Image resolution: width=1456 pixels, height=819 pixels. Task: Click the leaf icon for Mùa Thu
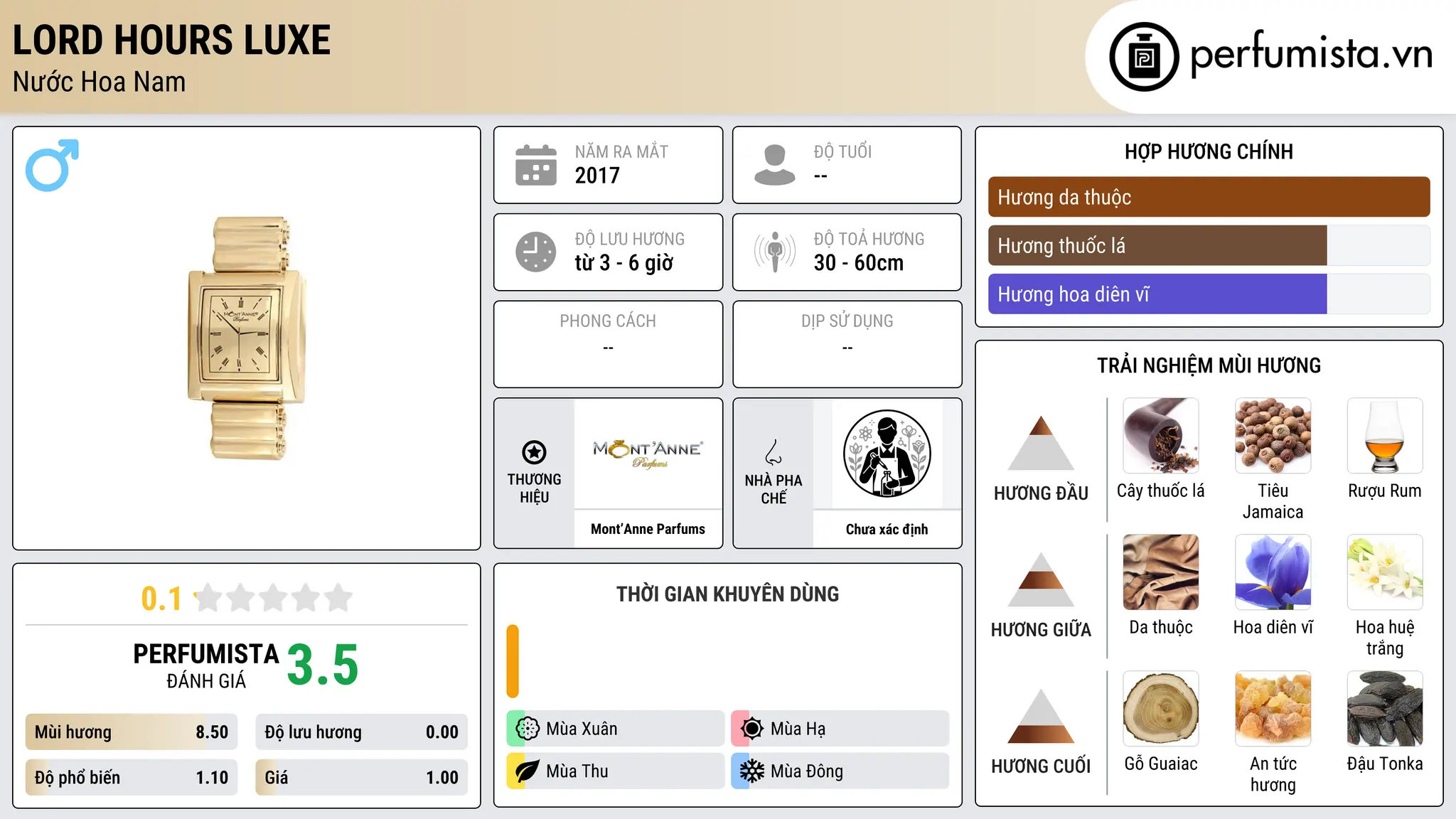pos(528,771)
